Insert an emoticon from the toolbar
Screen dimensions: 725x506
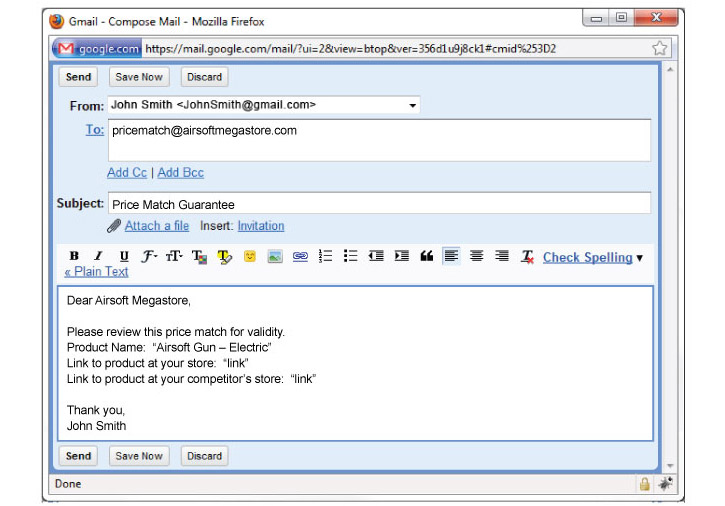coord(250,257)
